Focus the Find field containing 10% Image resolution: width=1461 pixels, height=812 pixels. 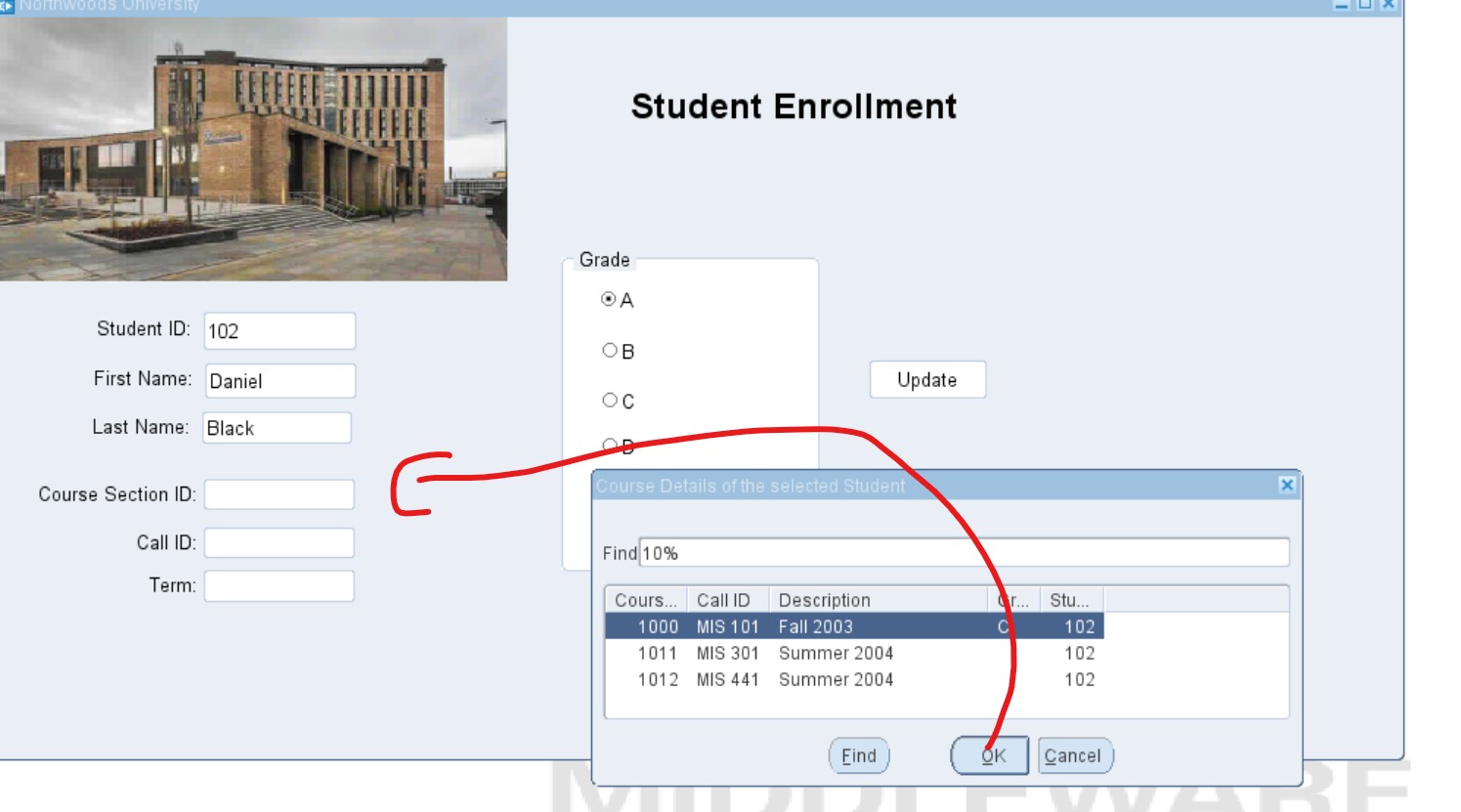coord(963,553)
